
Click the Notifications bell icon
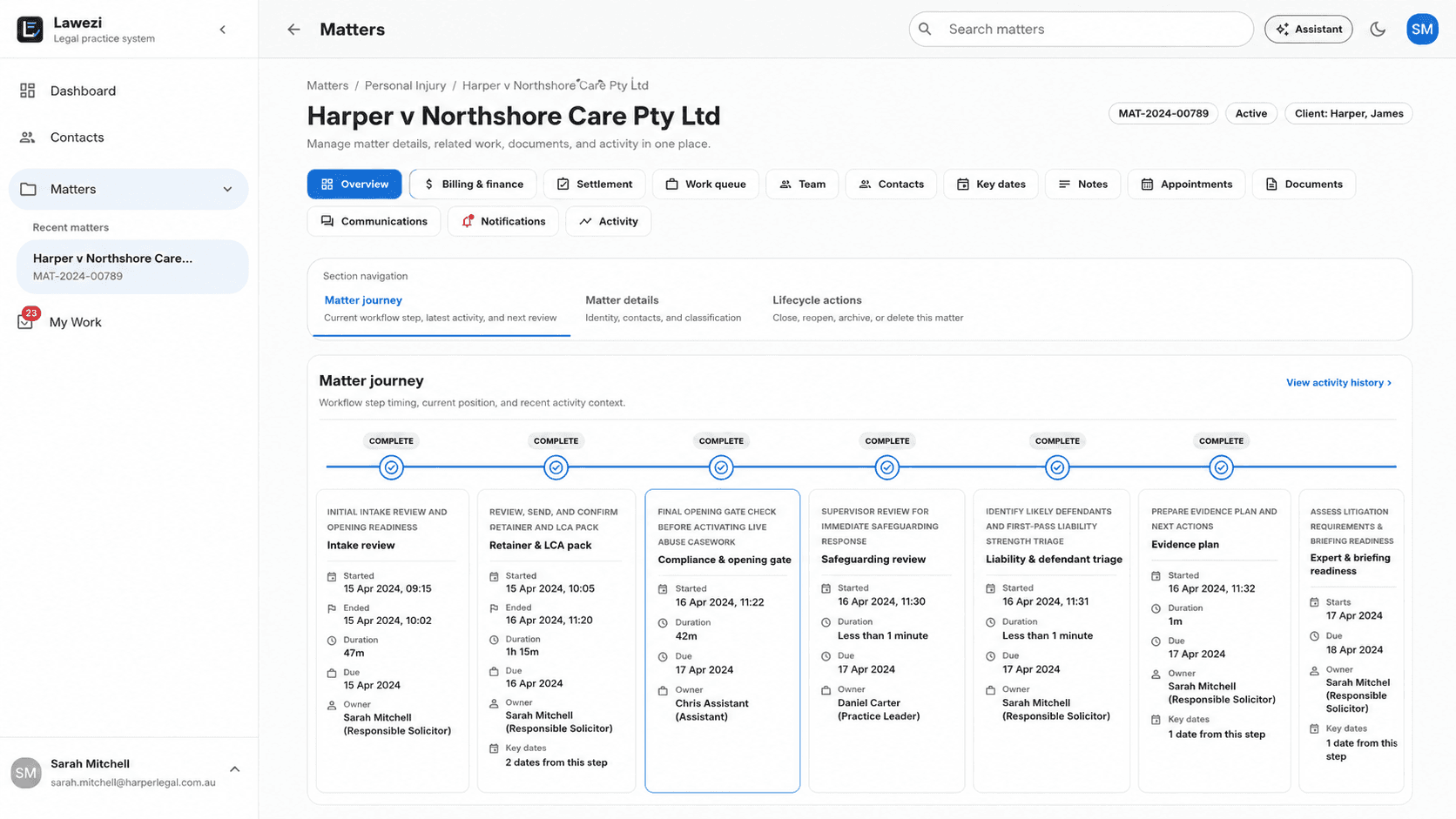(468, 221)
